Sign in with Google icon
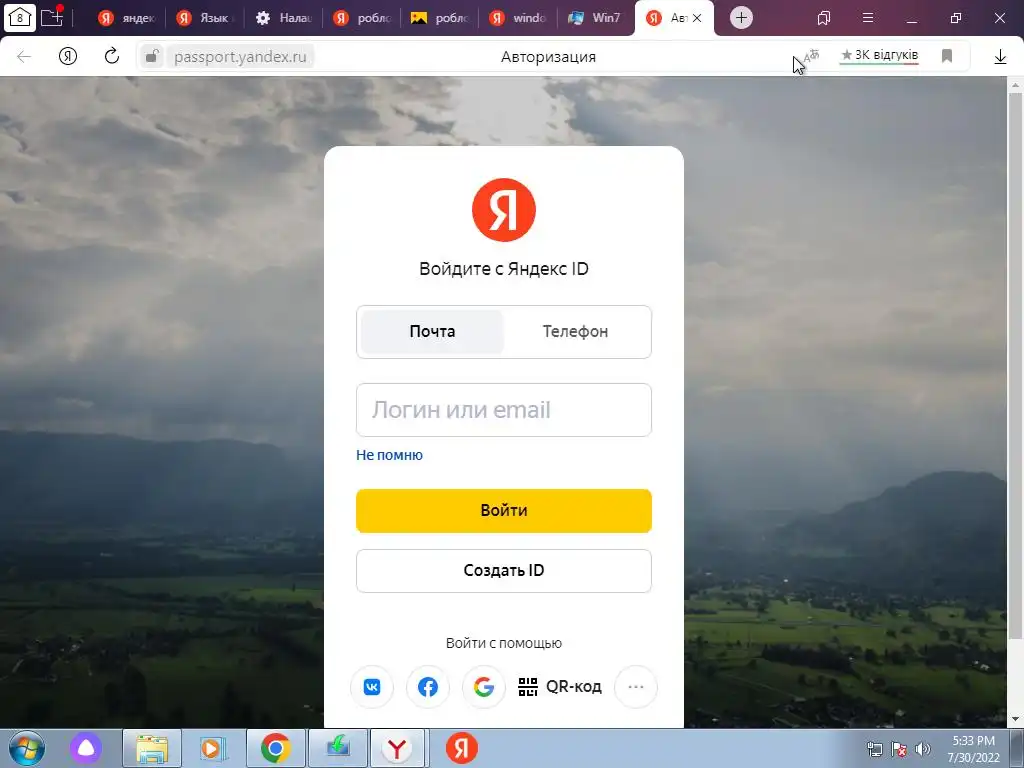The image size is (1024, 768). [484, 687]
